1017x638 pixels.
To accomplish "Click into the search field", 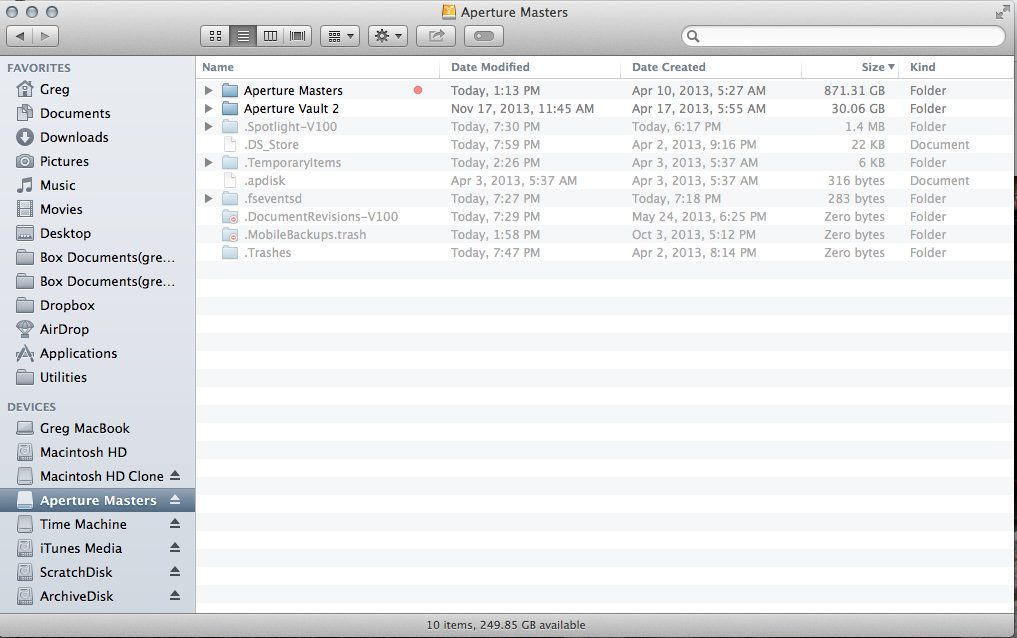I will click(843, 36).
